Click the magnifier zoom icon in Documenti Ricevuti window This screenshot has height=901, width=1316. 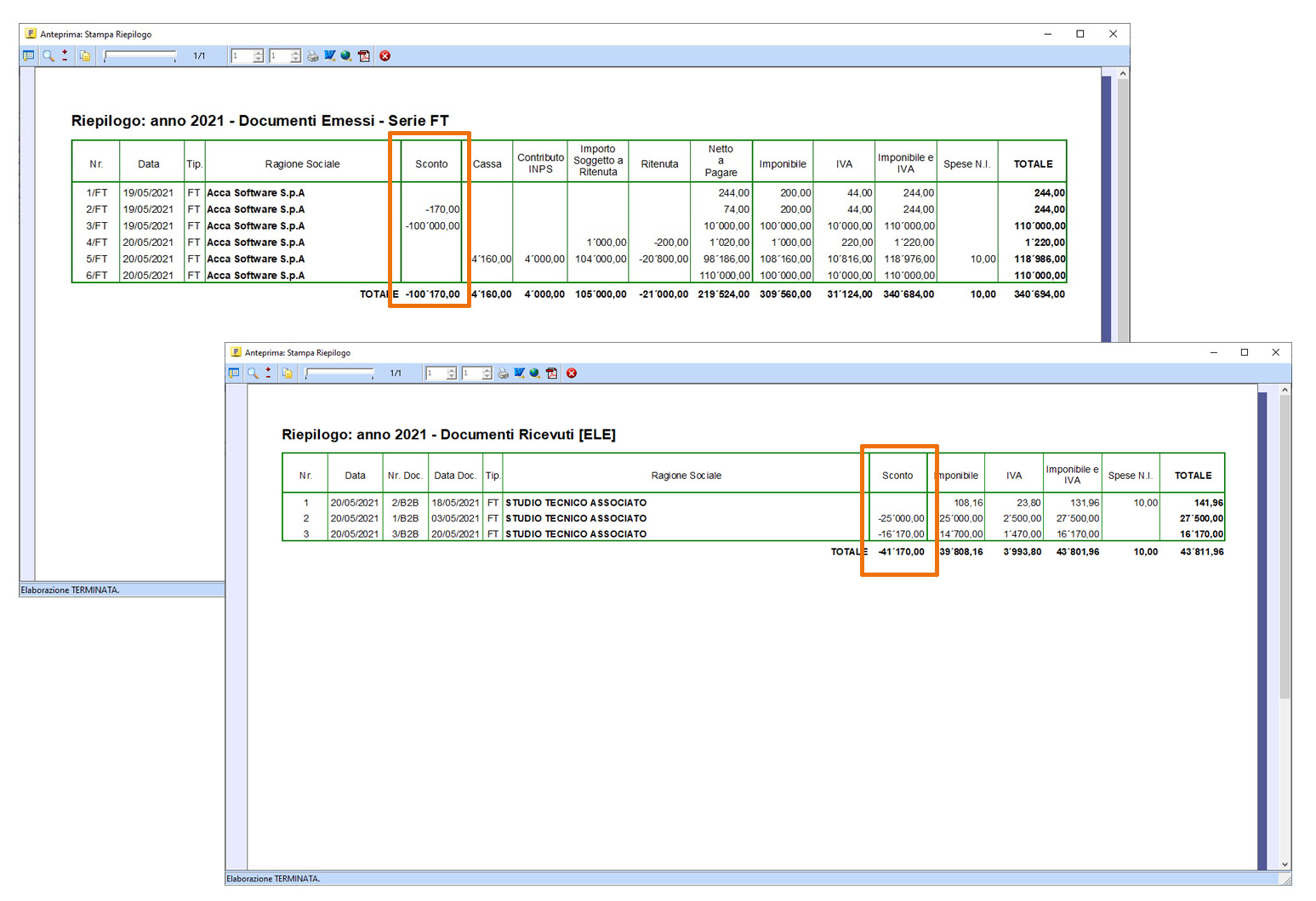pos(253,374)
